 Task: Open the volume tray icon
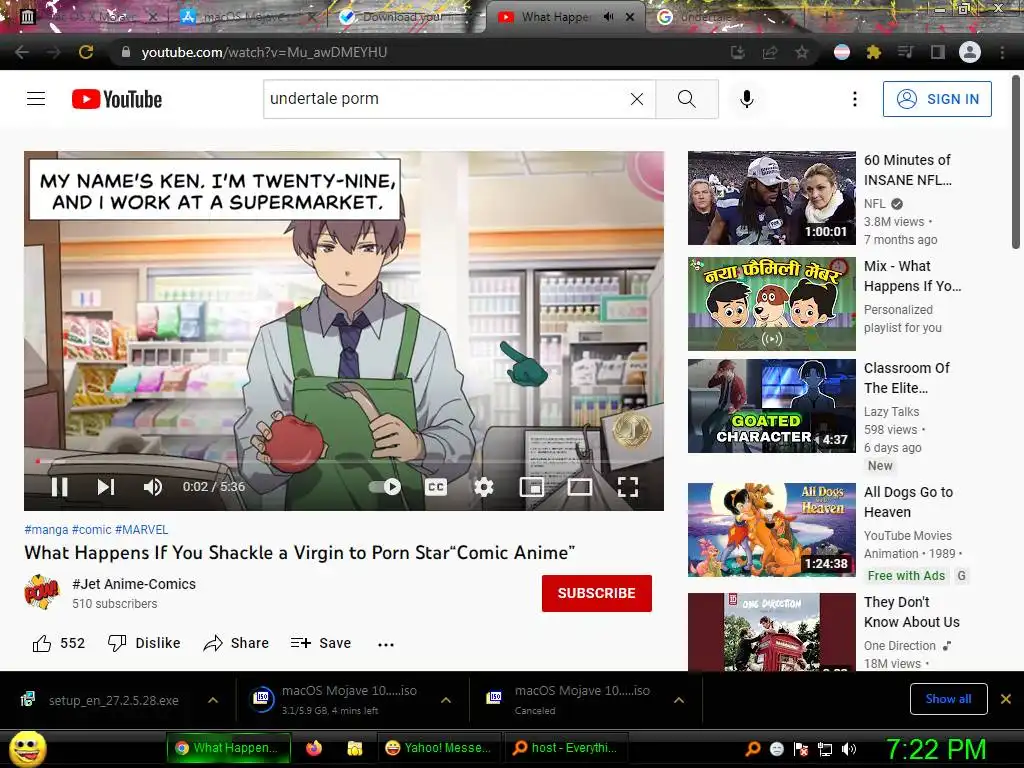[x=849, y=749]
